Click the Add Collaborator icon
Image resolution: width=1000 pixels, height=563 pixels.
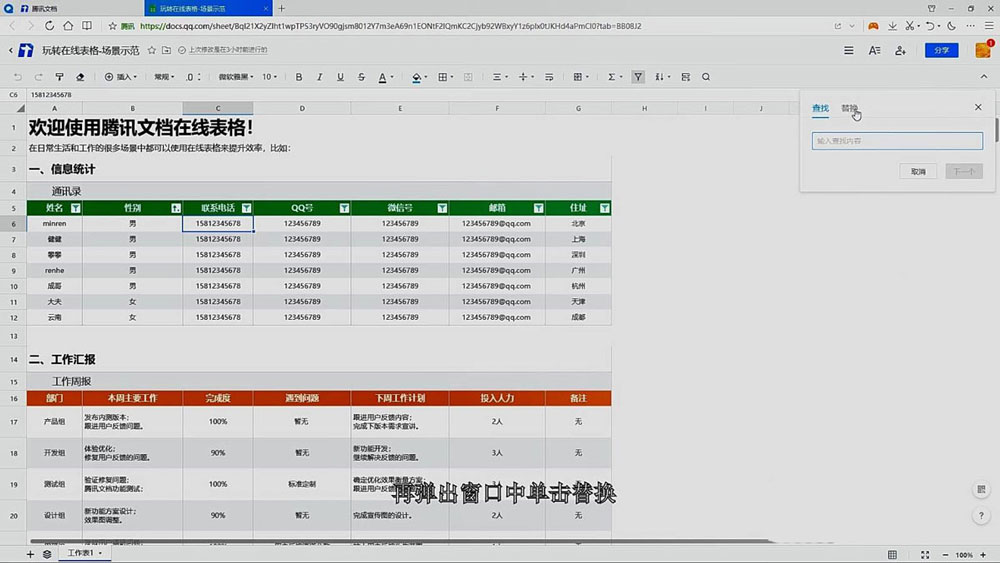click(x=901, y=50)
